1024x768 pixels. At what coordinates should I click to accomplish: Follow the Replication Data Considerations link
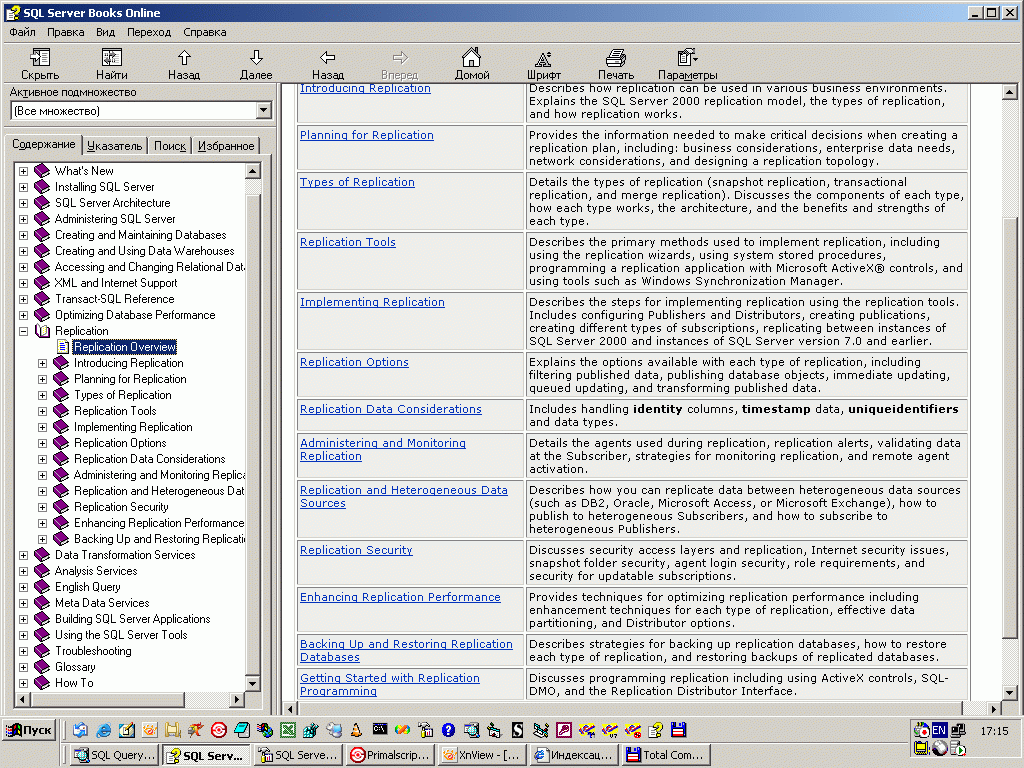click(391, 409)
